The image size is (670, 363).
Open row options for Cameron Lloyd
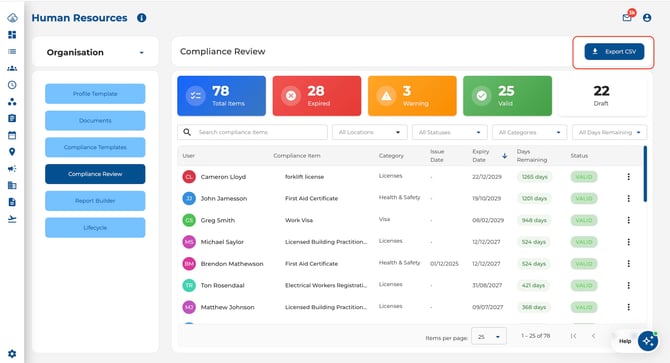pos(628,177)
